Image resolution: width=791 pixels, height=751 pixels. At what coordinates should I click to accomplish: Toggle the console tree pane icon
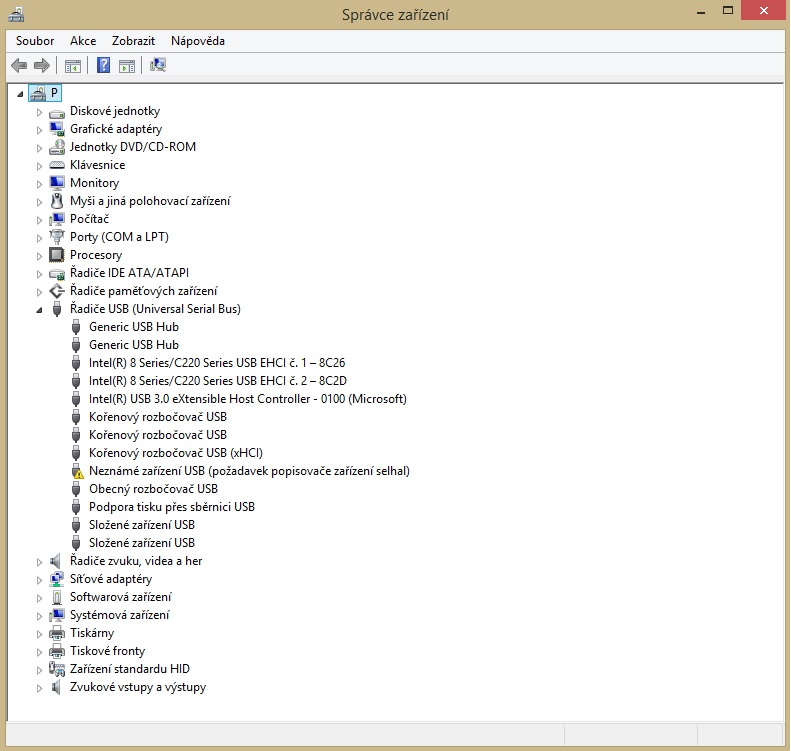point(72,66)
